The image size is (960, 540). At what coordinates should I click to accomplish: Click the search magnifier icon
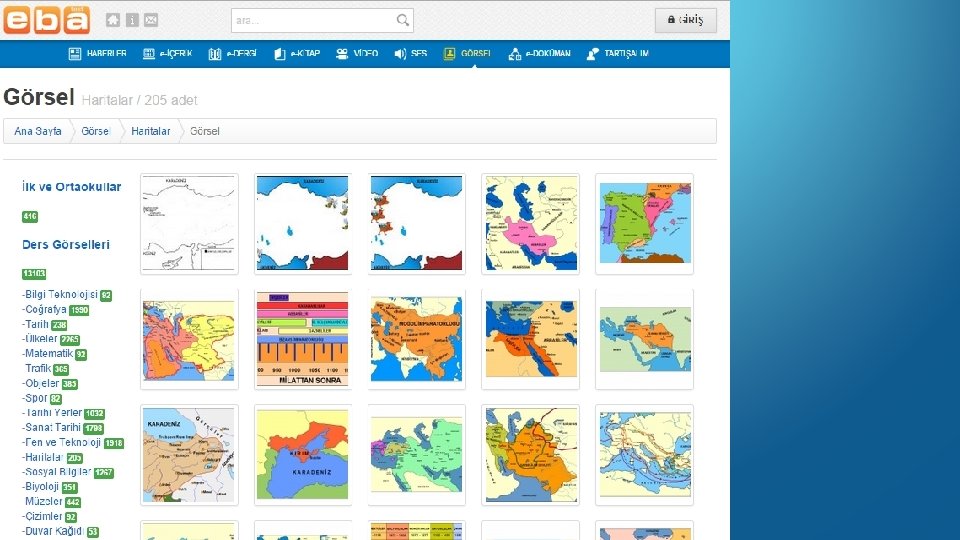point(402,20)
